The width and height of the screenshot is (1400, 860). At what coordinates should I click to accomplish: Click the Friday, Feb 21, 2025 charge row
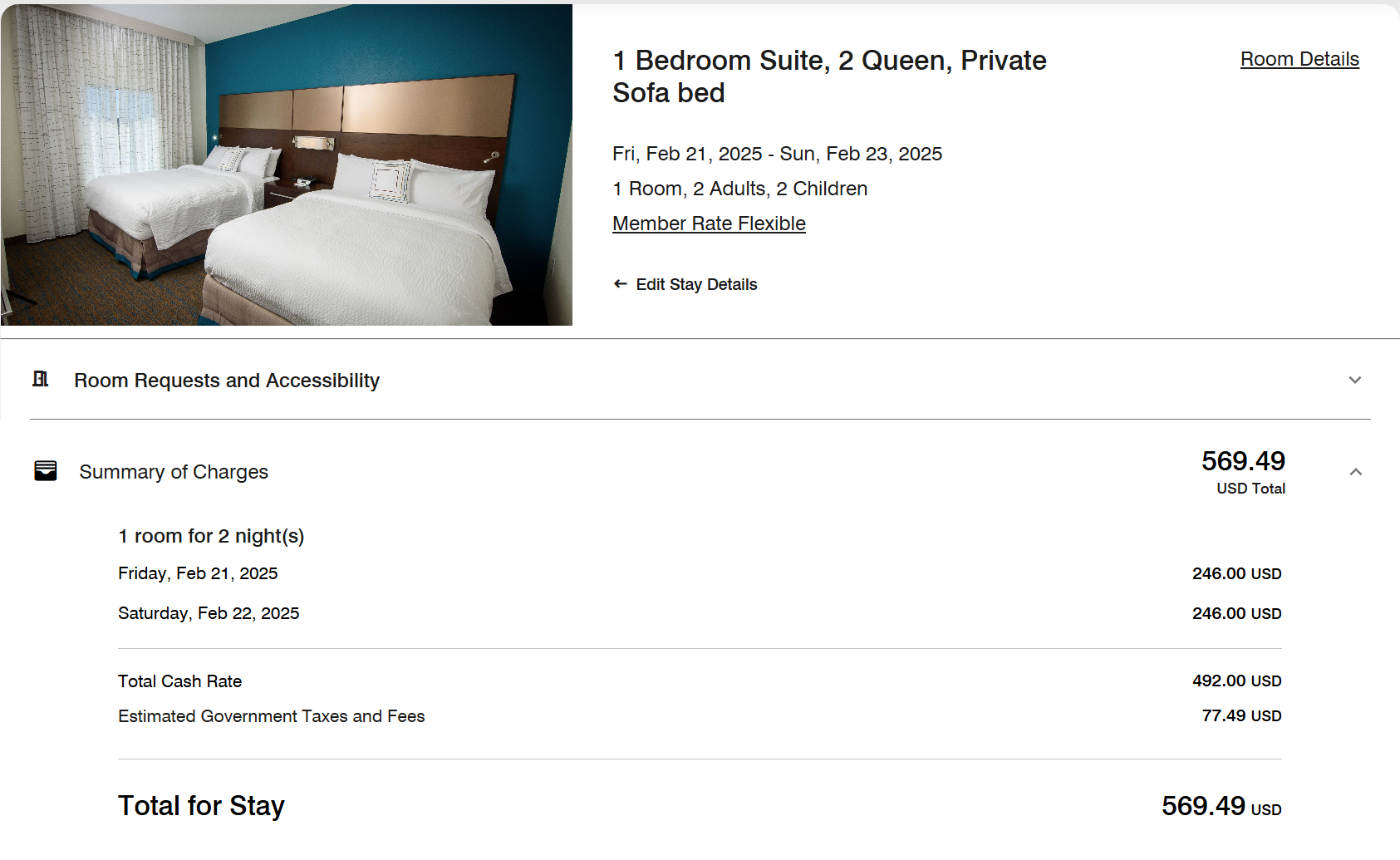[198, 573]
